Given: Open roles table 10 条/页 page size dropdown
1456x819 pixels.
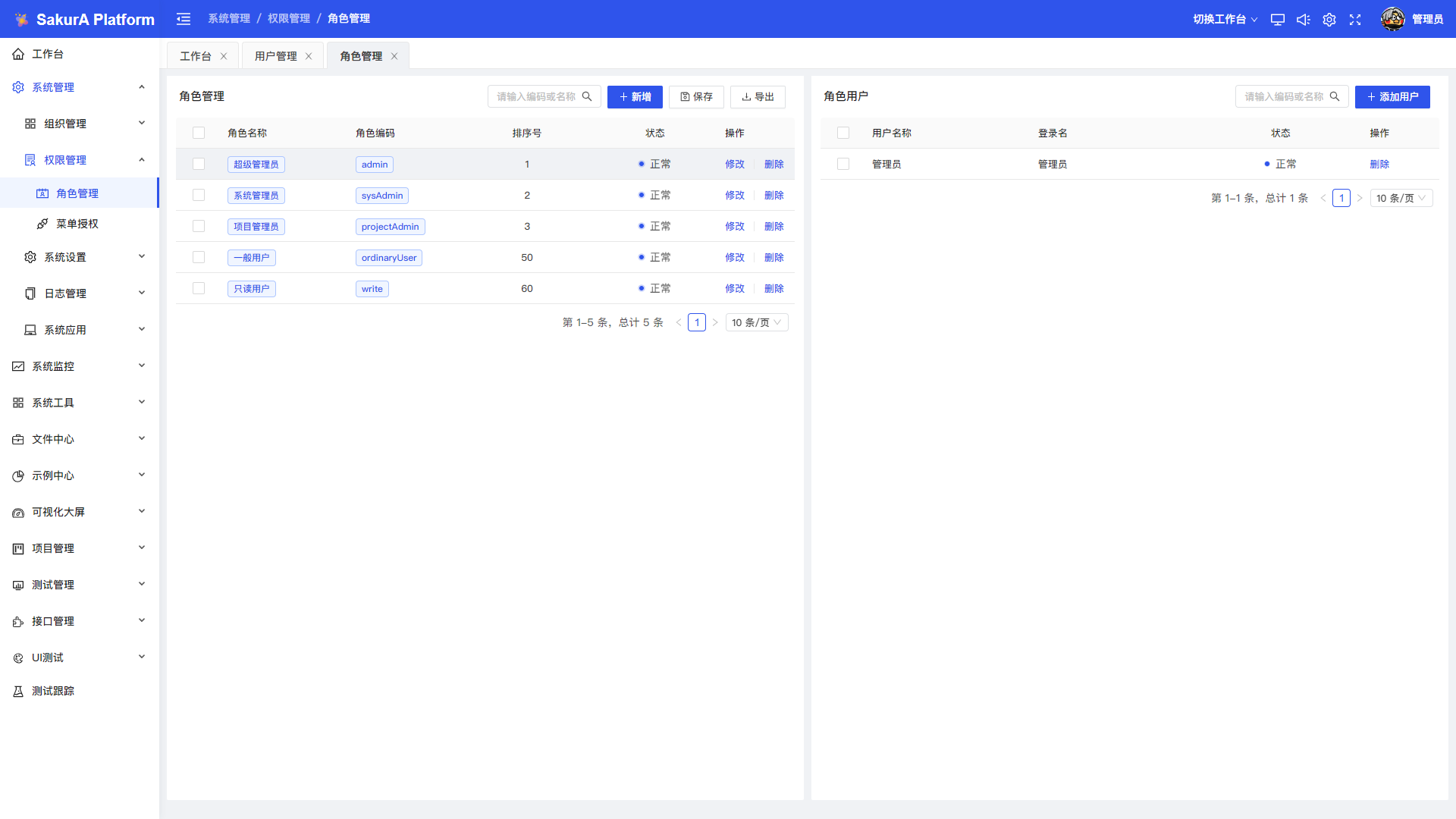Looking at the screenshot, I should [756, 323].
